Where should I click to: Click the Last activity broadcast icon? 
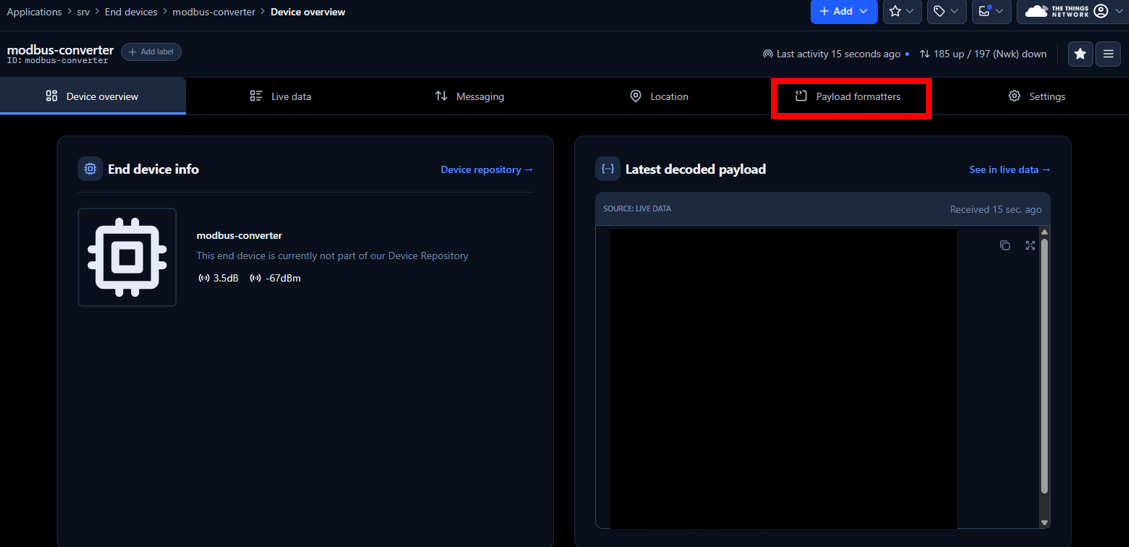point(768,54)
